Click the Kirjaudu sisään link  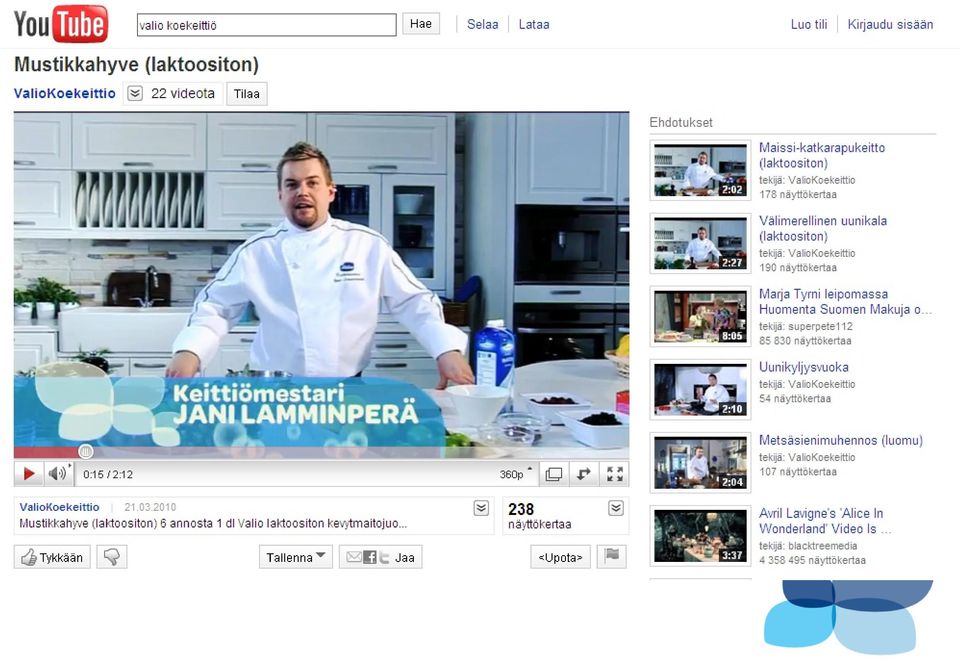890,24
